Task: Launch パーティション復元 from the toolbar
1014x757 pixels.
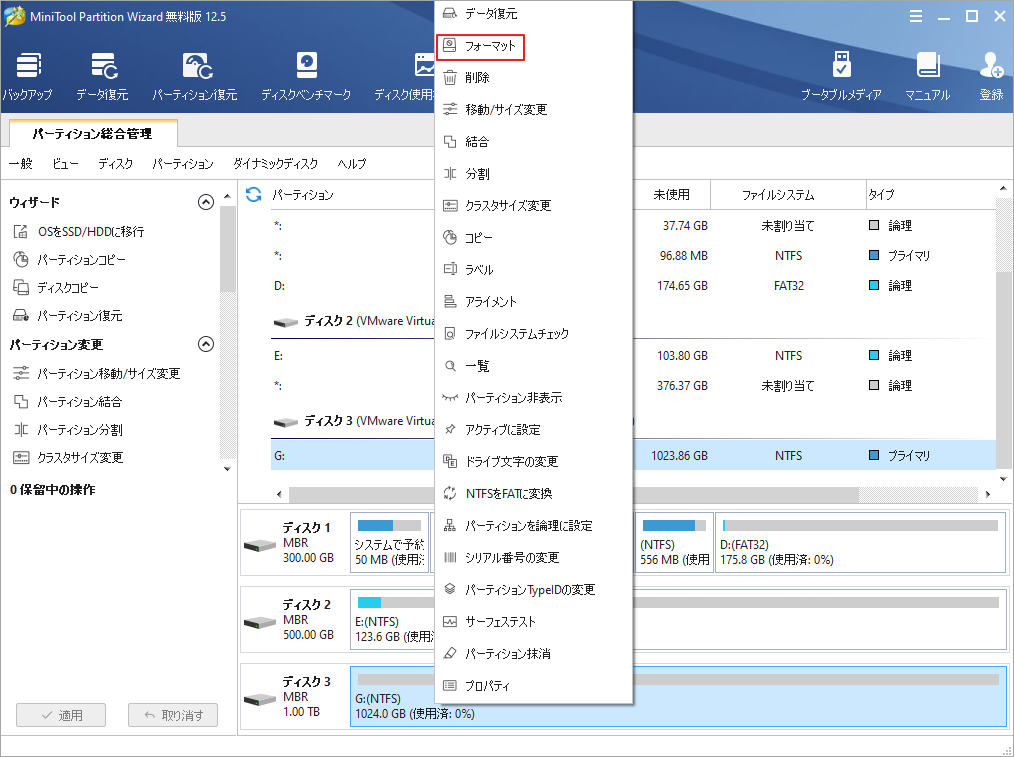Action: (198, 75)
